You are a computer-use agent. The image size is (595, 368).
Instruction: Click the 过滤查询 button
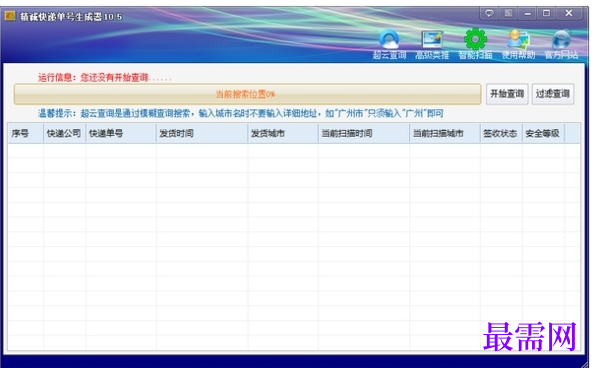pos(552,94)
